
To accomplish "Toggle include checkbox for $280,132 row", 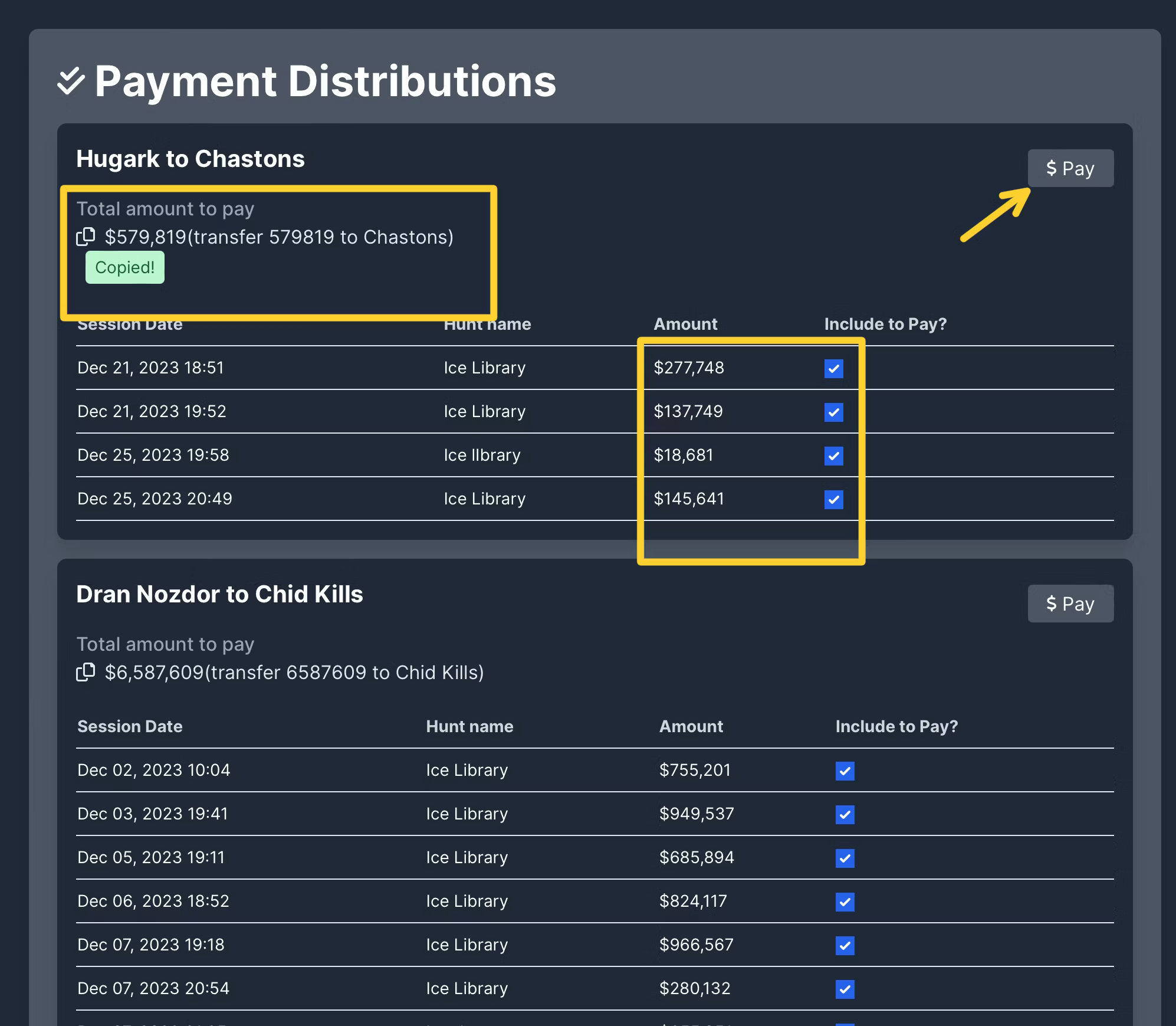I will pyautogui.click(x=845, y=989).
